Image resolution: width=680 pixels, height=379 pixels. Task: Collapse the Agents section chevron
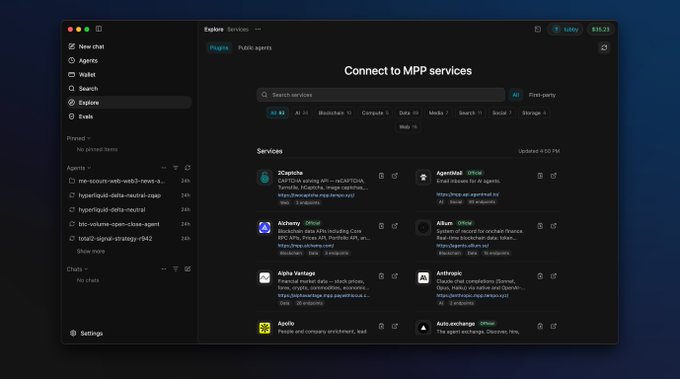tap(89, 168)
